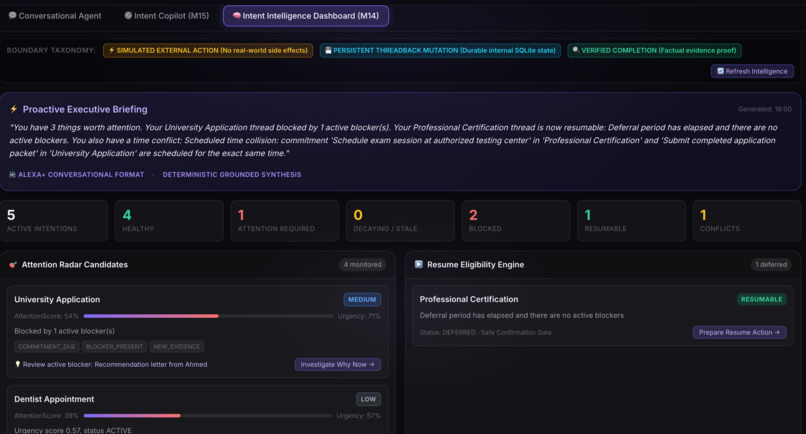Click the Blocked by 1 active blocker(s) text

coord(64,331)
